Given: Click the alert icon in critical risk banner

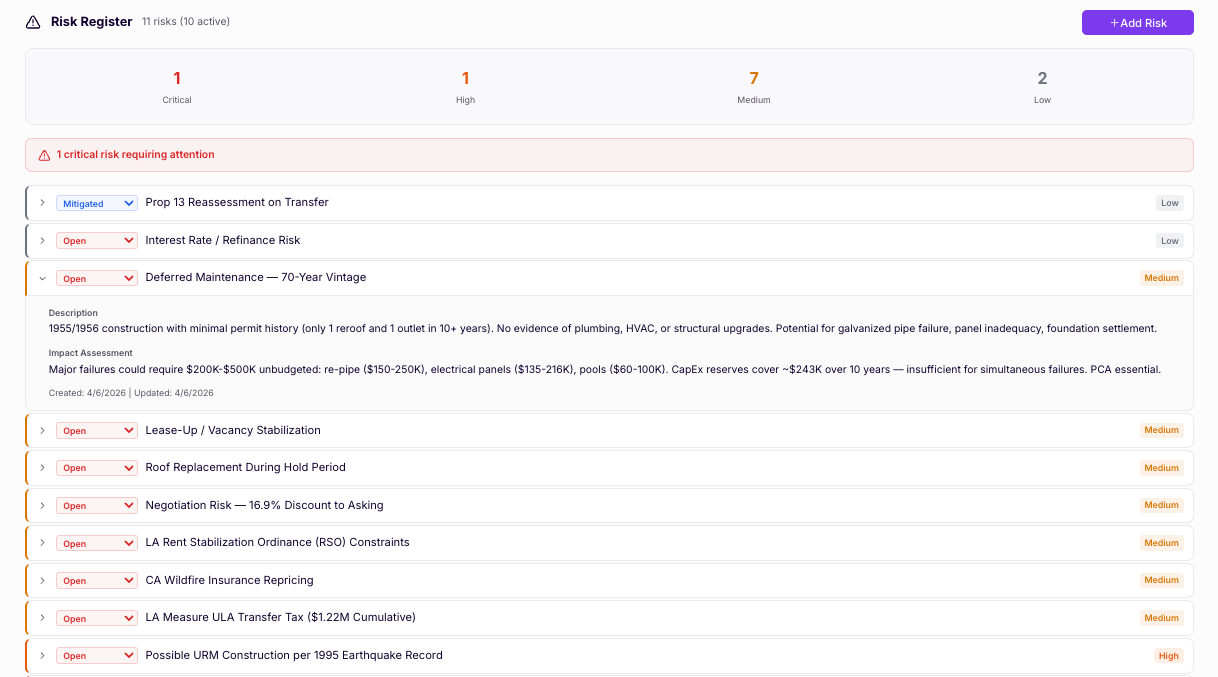Looking at the screenshot, I should coord(44,155).
